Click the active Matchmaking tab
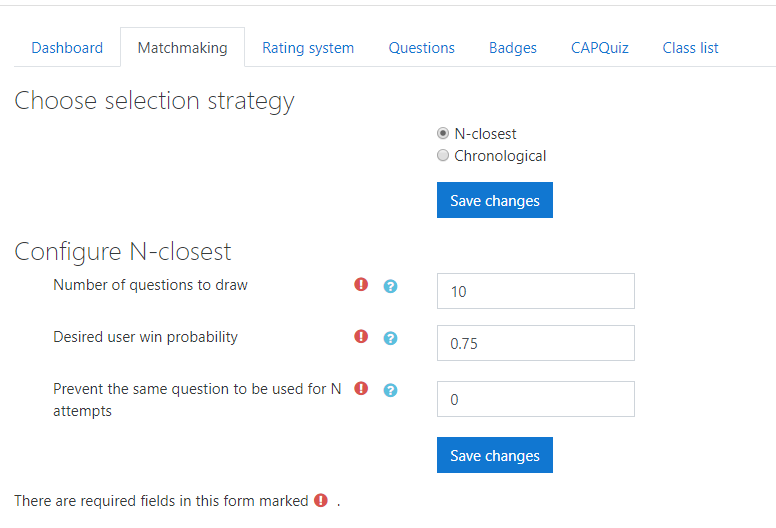 [x=182, y=48]
